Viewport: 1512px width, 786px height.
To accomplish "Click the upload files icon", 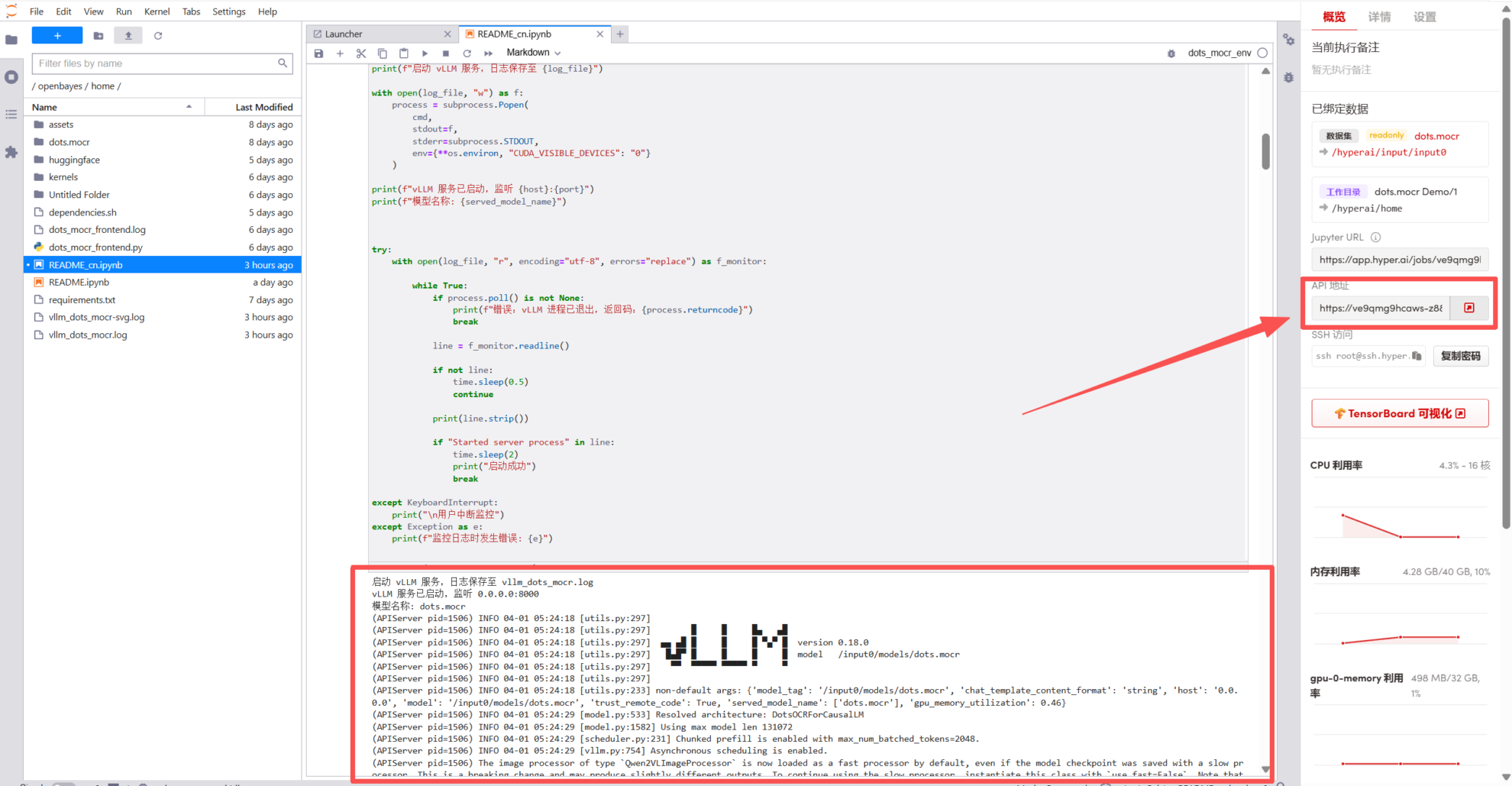I will pos(128,36).
